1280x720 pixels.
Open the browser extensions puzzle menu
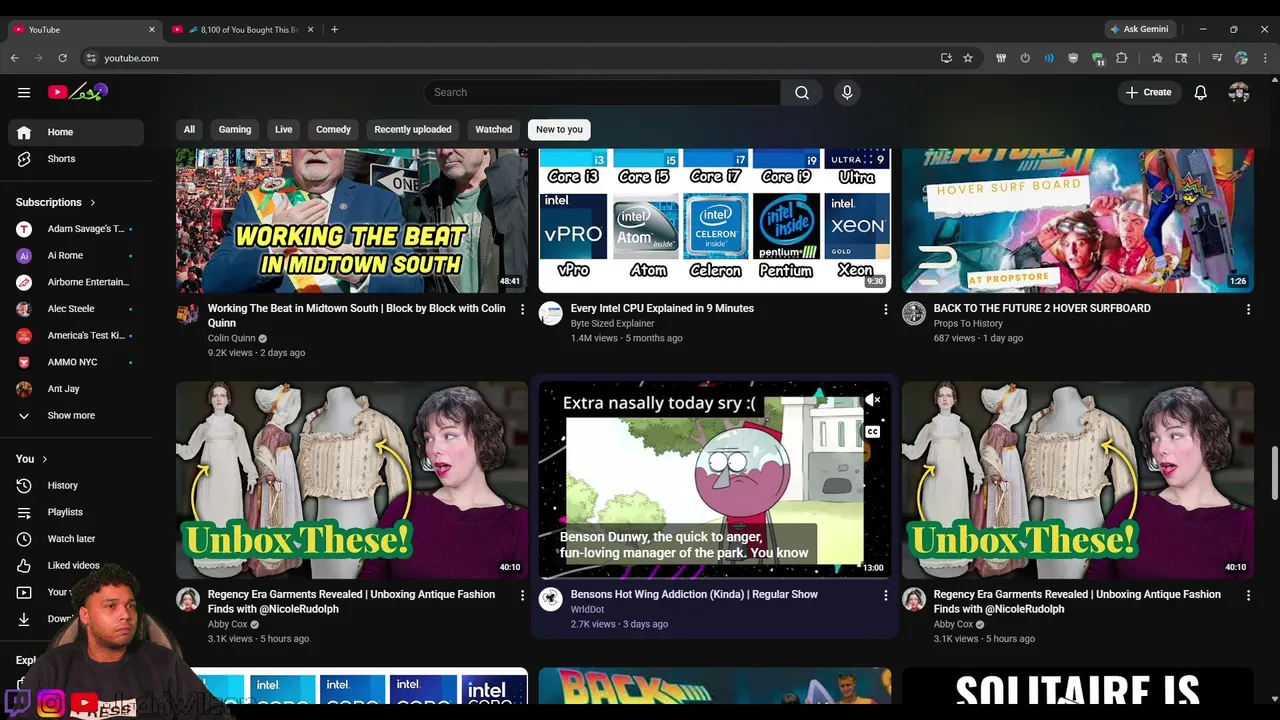tap(1122, 58)
